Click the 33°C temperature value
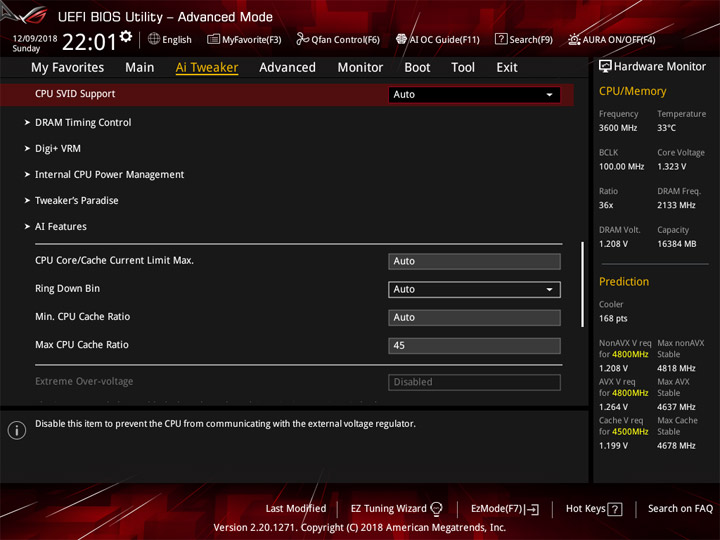The width and height of the screenshot is (720, 540). point(666,128)
